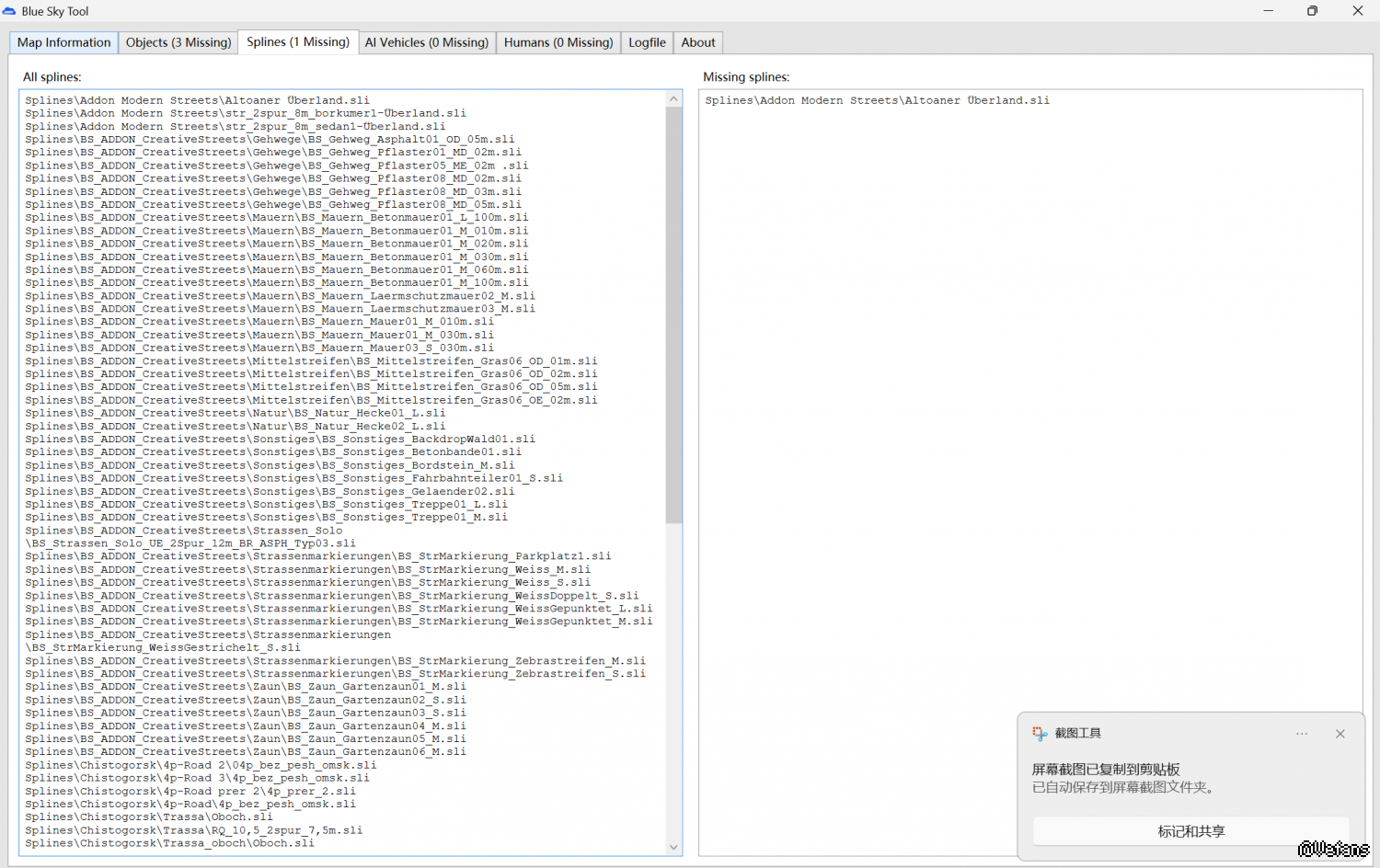This screenshot has width=1380, height=868.
Task: Click scroll-up arrow in All splines list
Action: pos(673,99)
